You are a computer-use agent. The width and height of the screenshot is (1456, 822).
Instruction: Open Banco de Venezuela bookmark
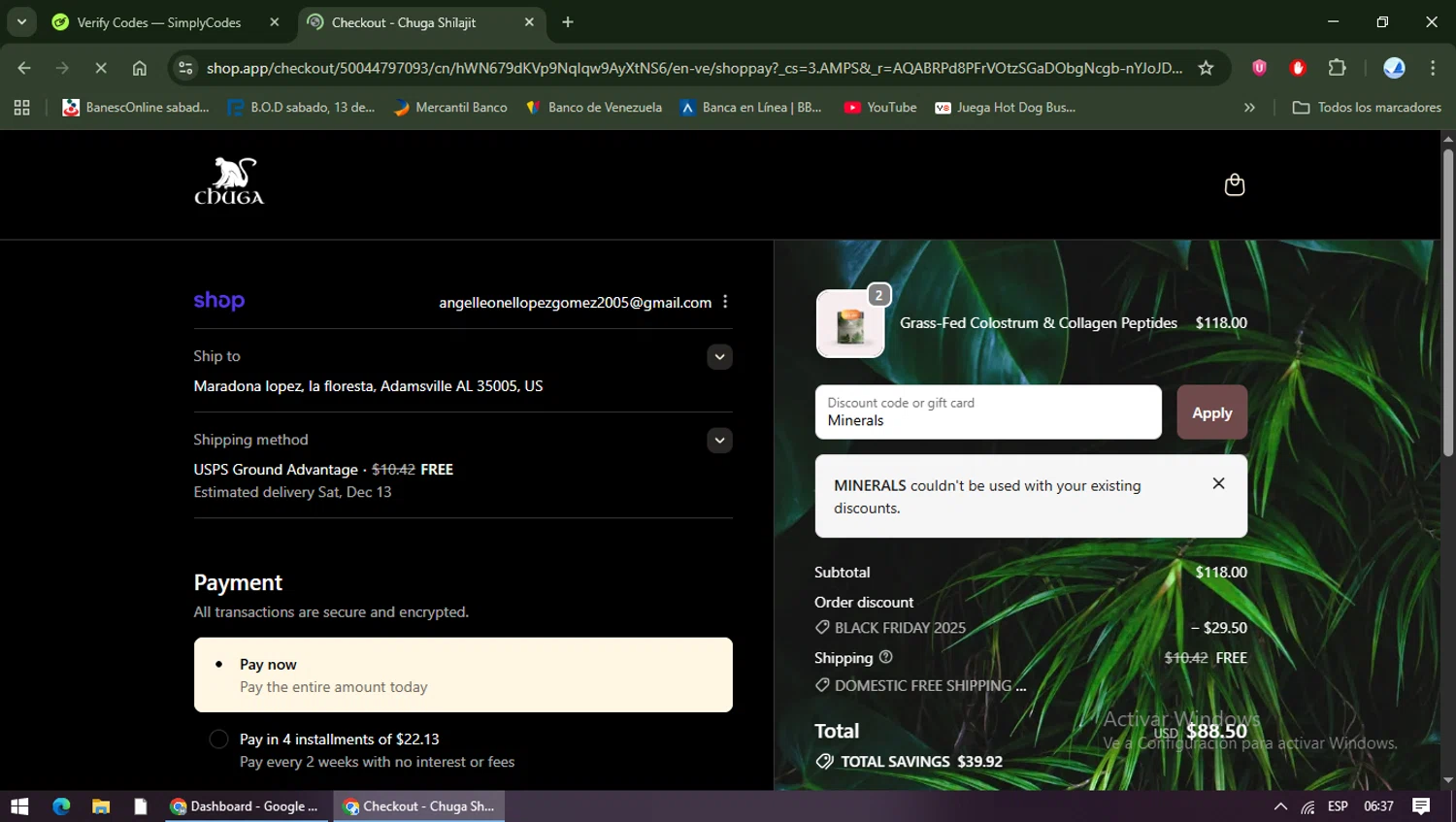pos(593,108)
